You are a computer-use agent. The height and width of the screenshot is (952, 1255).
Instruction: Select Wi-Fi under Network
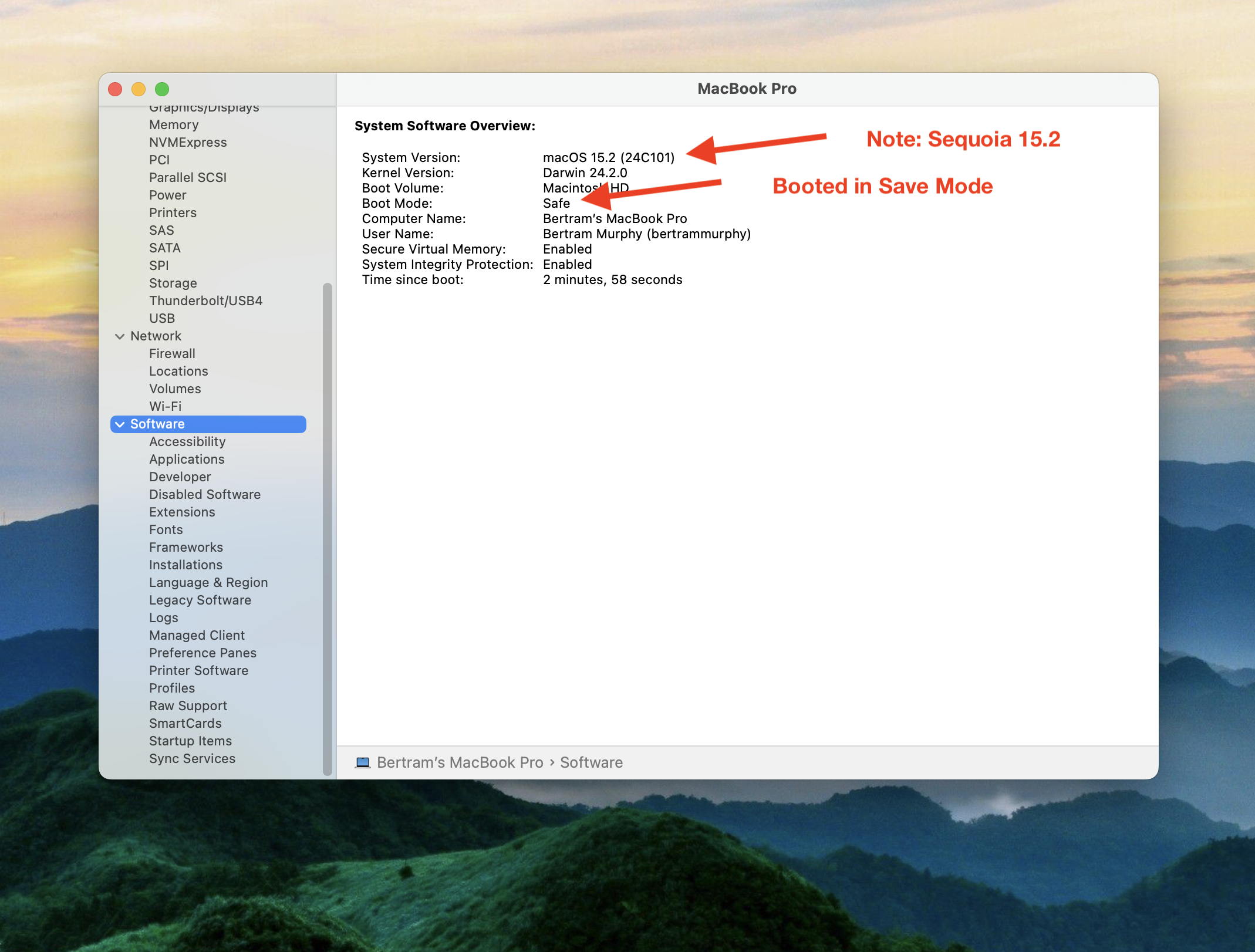(x=165, y=407)
